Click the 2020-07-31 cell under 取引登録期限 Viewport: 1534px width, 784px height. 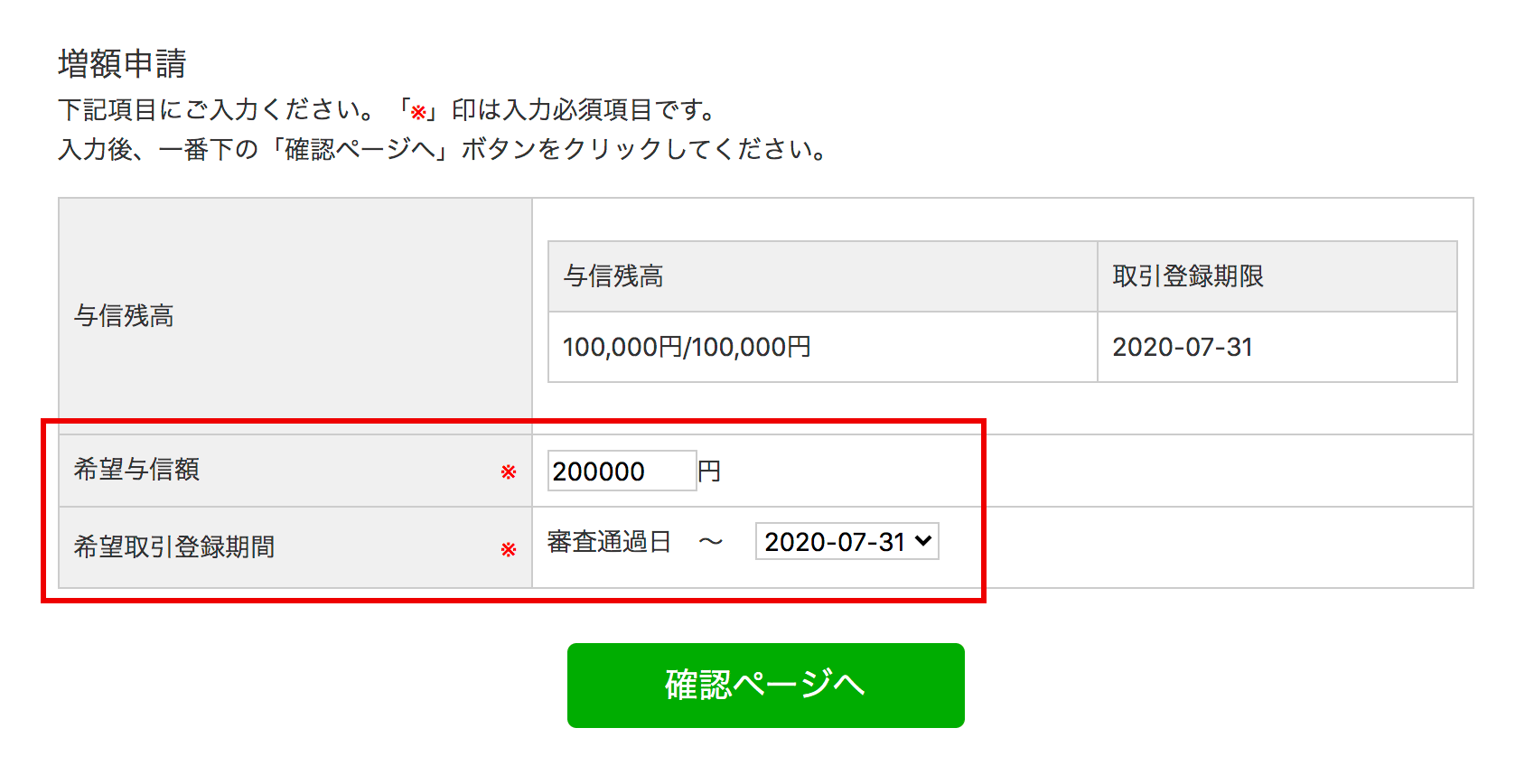click(x=1182, y=347)
